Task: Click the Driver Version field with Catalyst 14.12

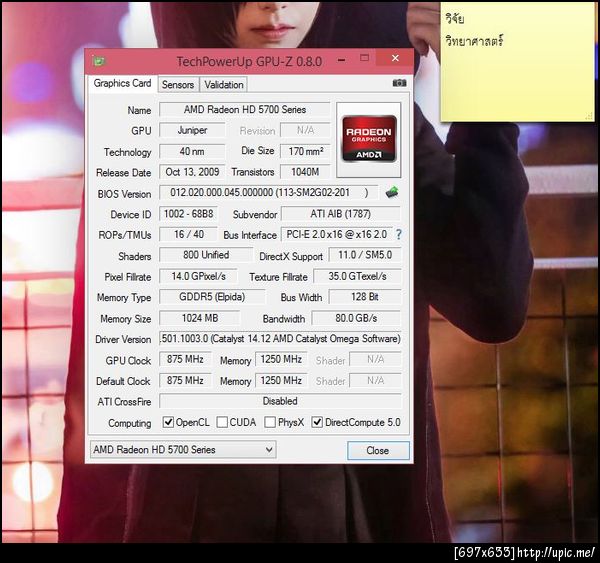Action: coord(280,338)
